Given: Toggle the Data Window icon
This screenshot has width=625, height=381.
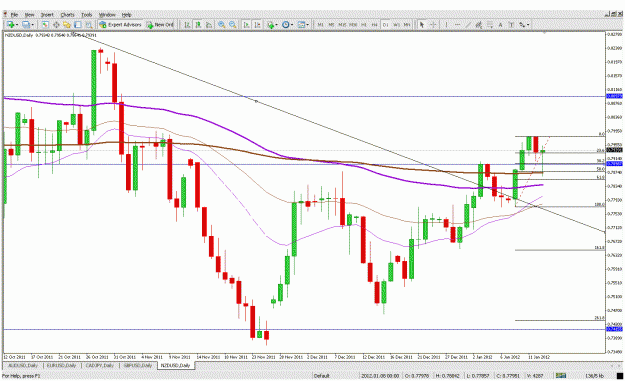Looking at the screenshot, I should (56, 25).
